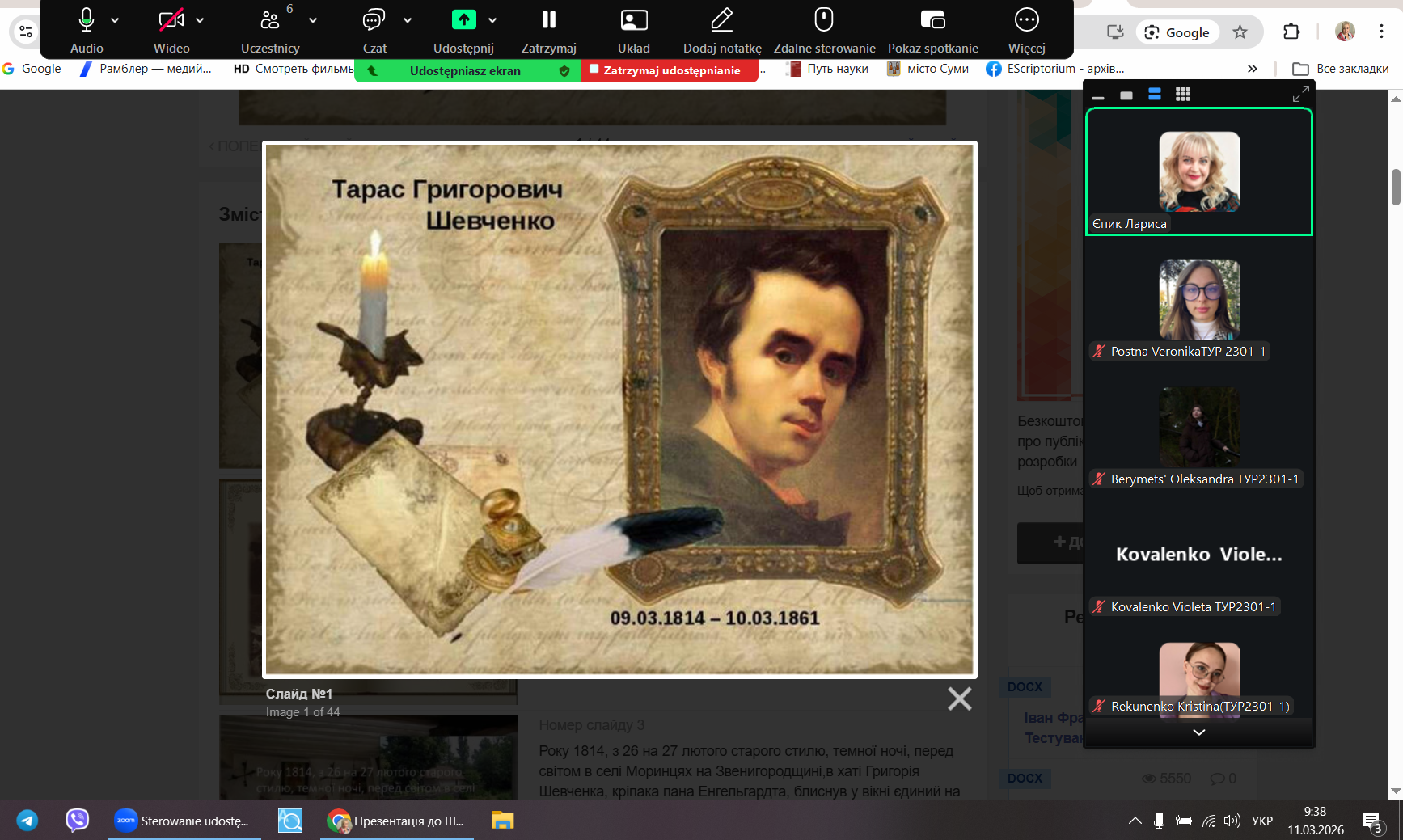This screenshot has height=840, width=1403.
Task: Turn on camera with Wideo button
Action: click(171, 20)
